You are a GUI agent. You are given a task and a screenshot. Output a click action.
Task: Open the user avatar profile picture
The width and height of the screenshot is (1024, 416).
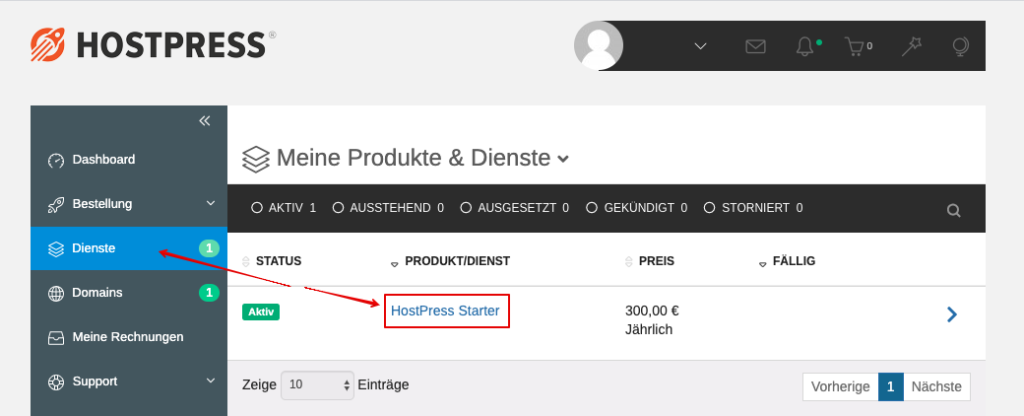tap(598, 46)
